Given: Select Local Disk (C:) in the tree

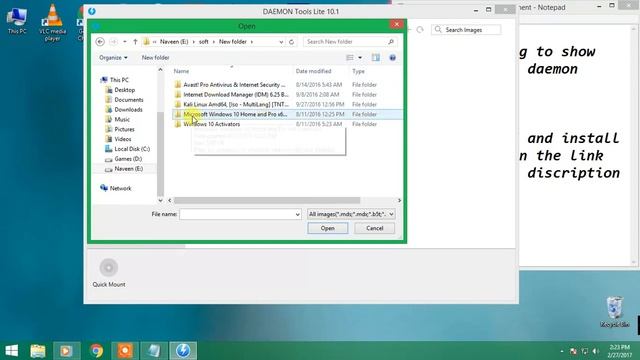Looking at the screenshot, I should click(132, 149).
